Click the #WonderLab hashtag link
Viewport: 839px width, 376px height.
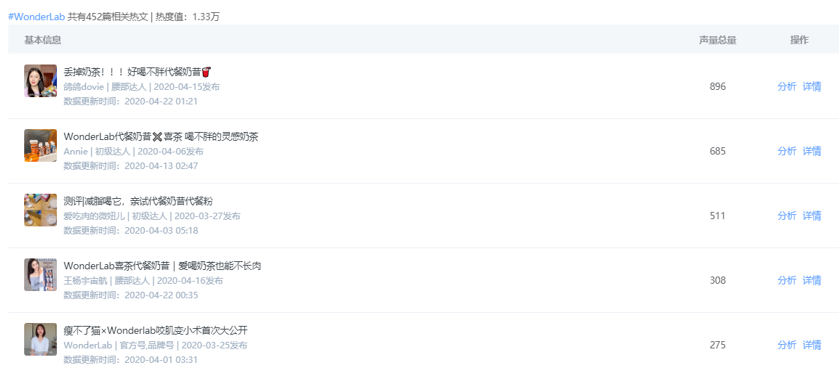(36, 17)
